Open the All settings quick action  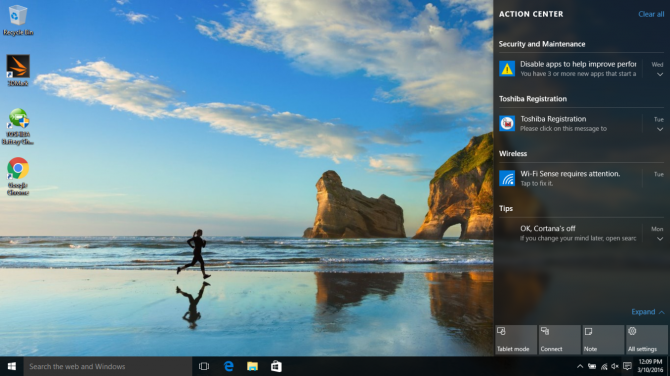tap(646, 340)
